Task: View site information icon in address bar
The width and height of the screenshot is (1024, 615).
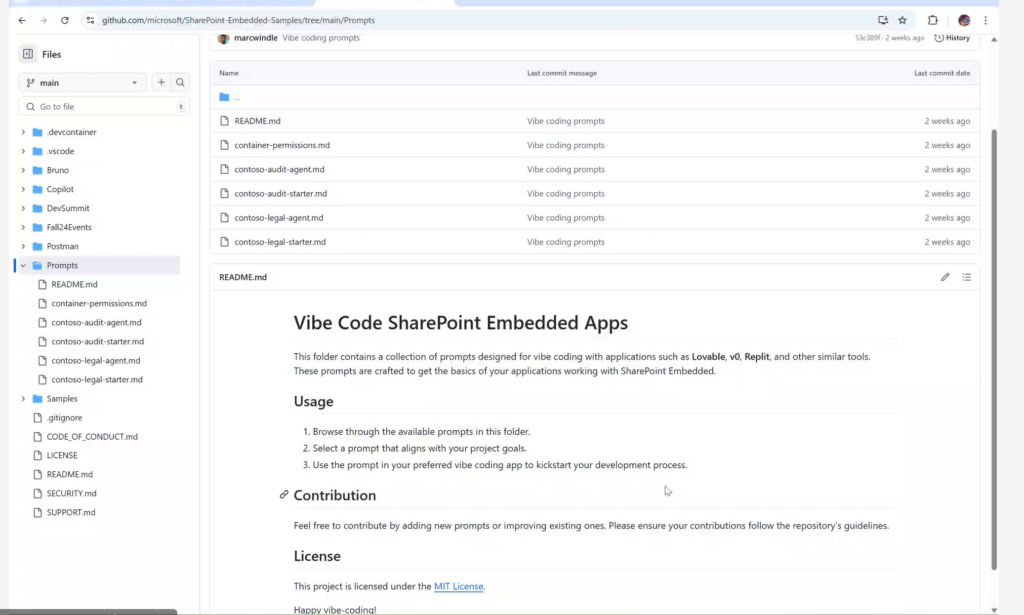Action: point(90,20)
